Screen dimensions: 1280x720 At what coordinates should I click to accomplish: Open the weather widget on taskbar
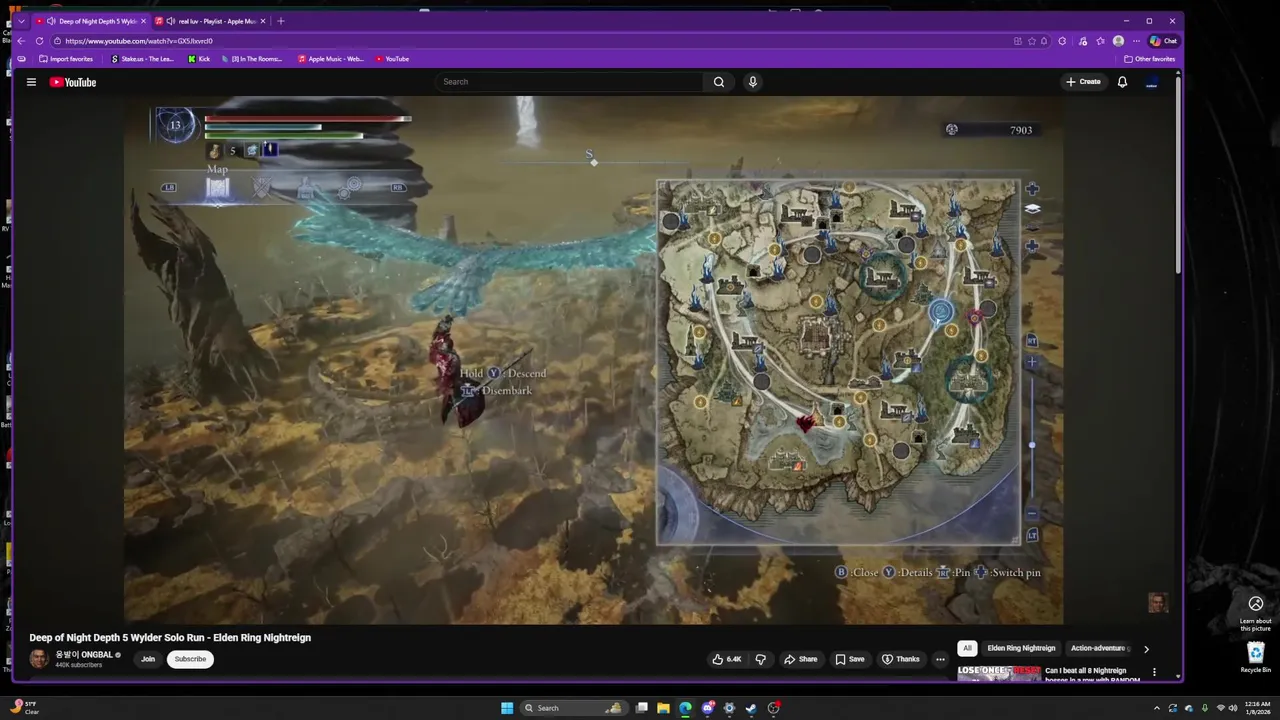[x=24, y=707]
